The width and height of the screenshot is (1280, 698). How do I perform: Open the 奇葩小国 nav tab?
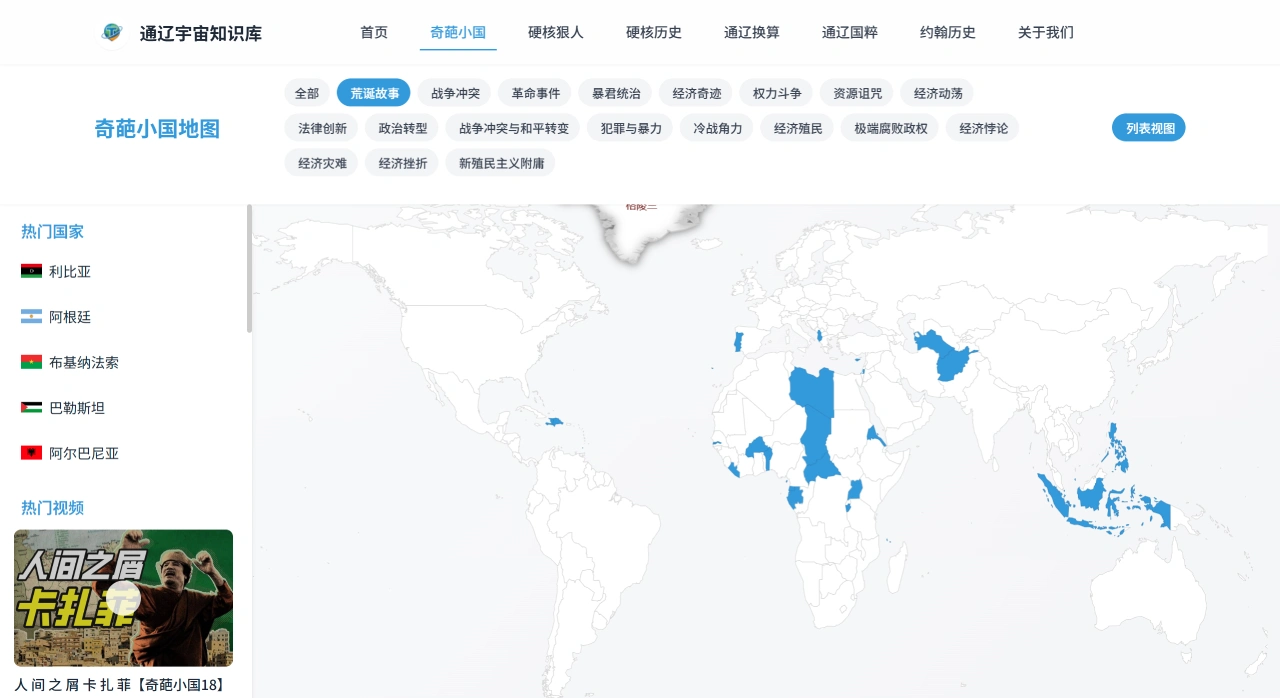point(458,32)
